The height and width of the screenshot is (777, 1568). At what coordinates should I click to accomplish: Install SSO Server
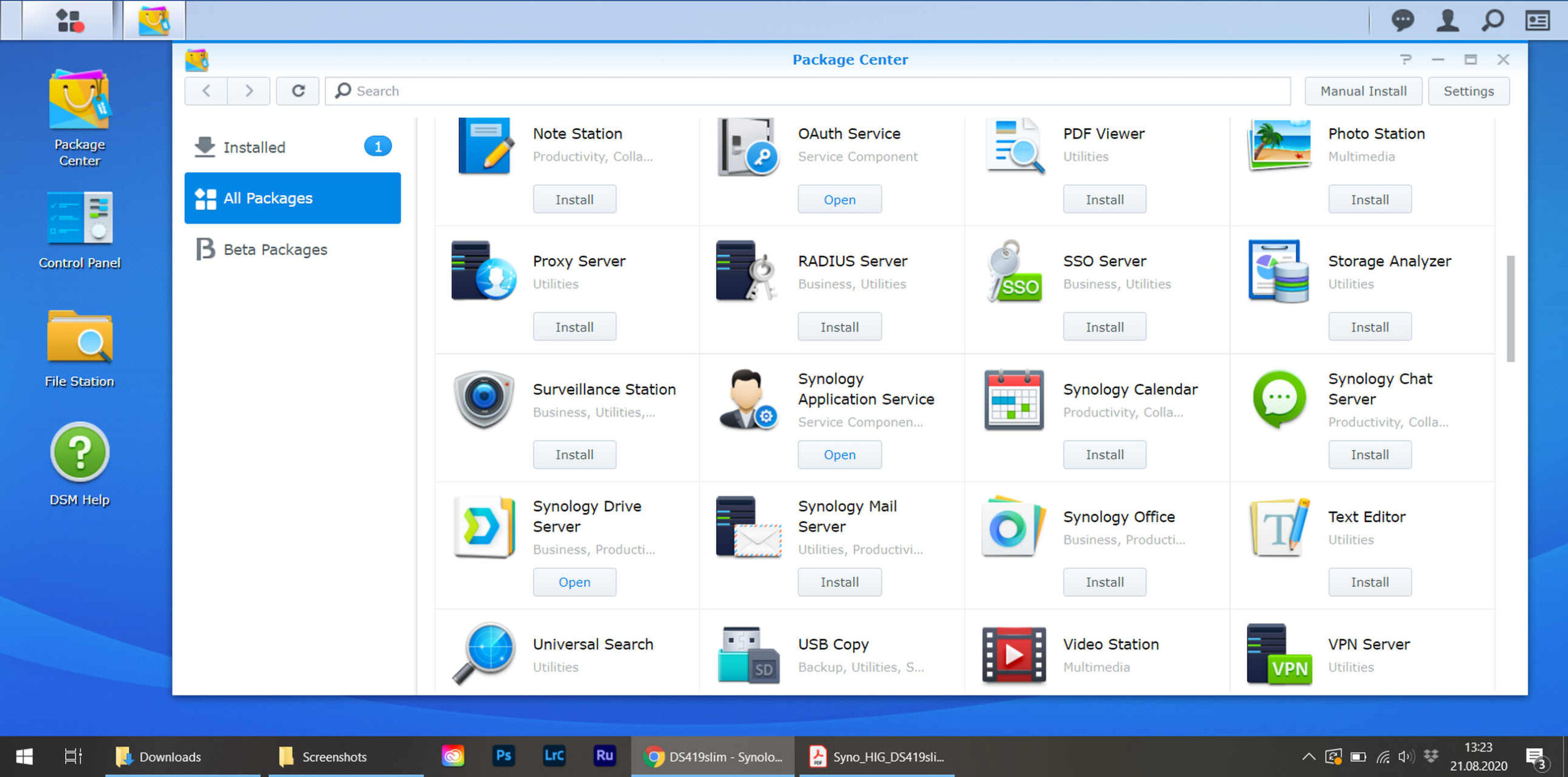click(x=1104, y=327)
